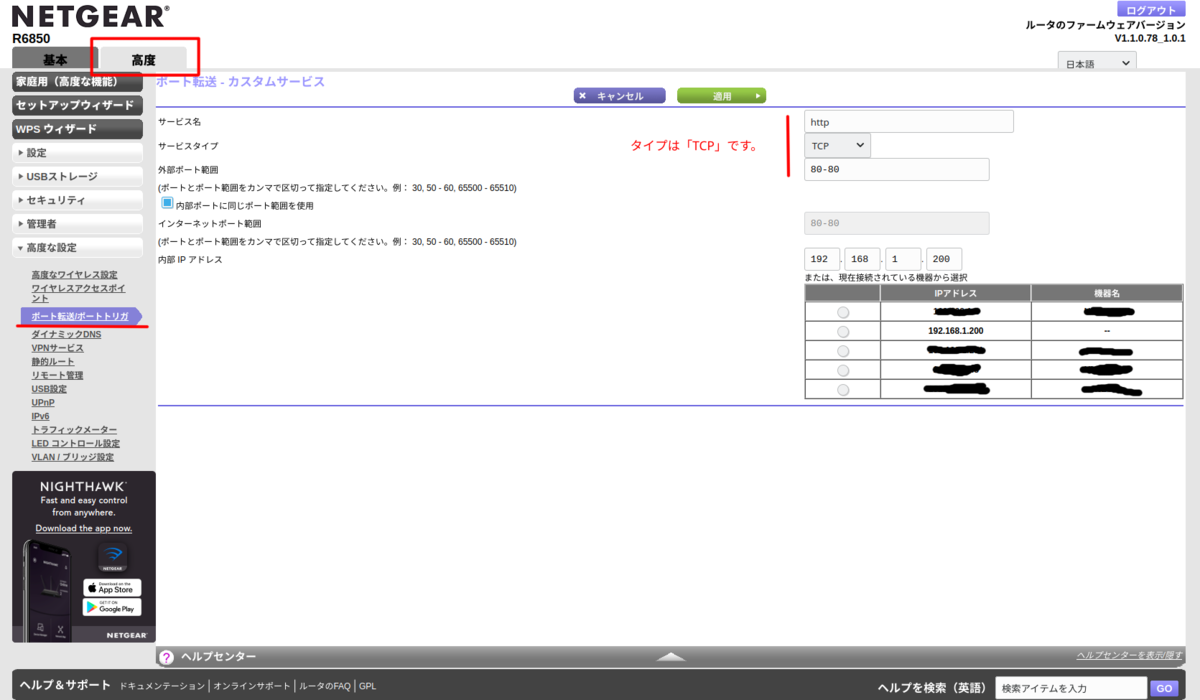Focus the third IP octet field 1
The width and height of the screenshot is (1200, 700).
(x=903, y=259)
